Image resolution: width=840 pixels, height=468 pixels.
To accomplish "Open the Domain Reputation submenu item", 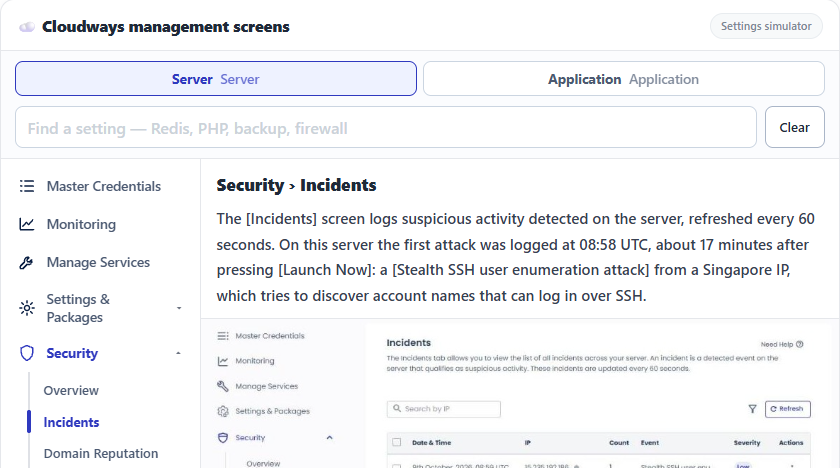I will [x=101, y=454].
